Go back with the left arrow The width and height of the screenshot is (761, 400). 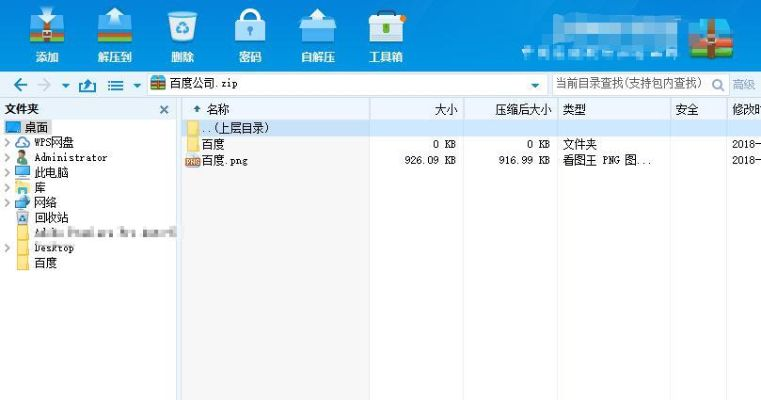[x=20, y=85]
